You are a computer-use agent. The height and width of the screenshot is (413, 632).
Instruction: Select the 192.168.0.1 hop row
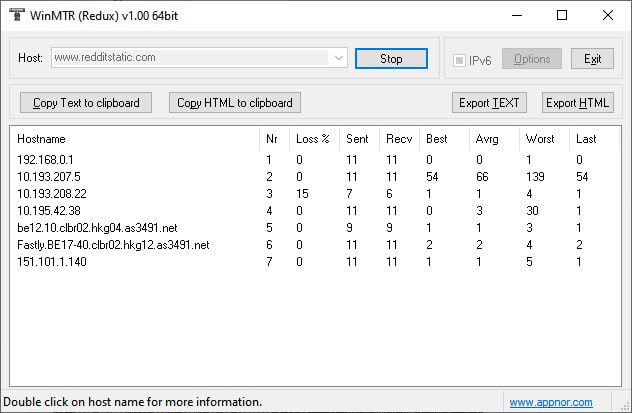[45, 159]
